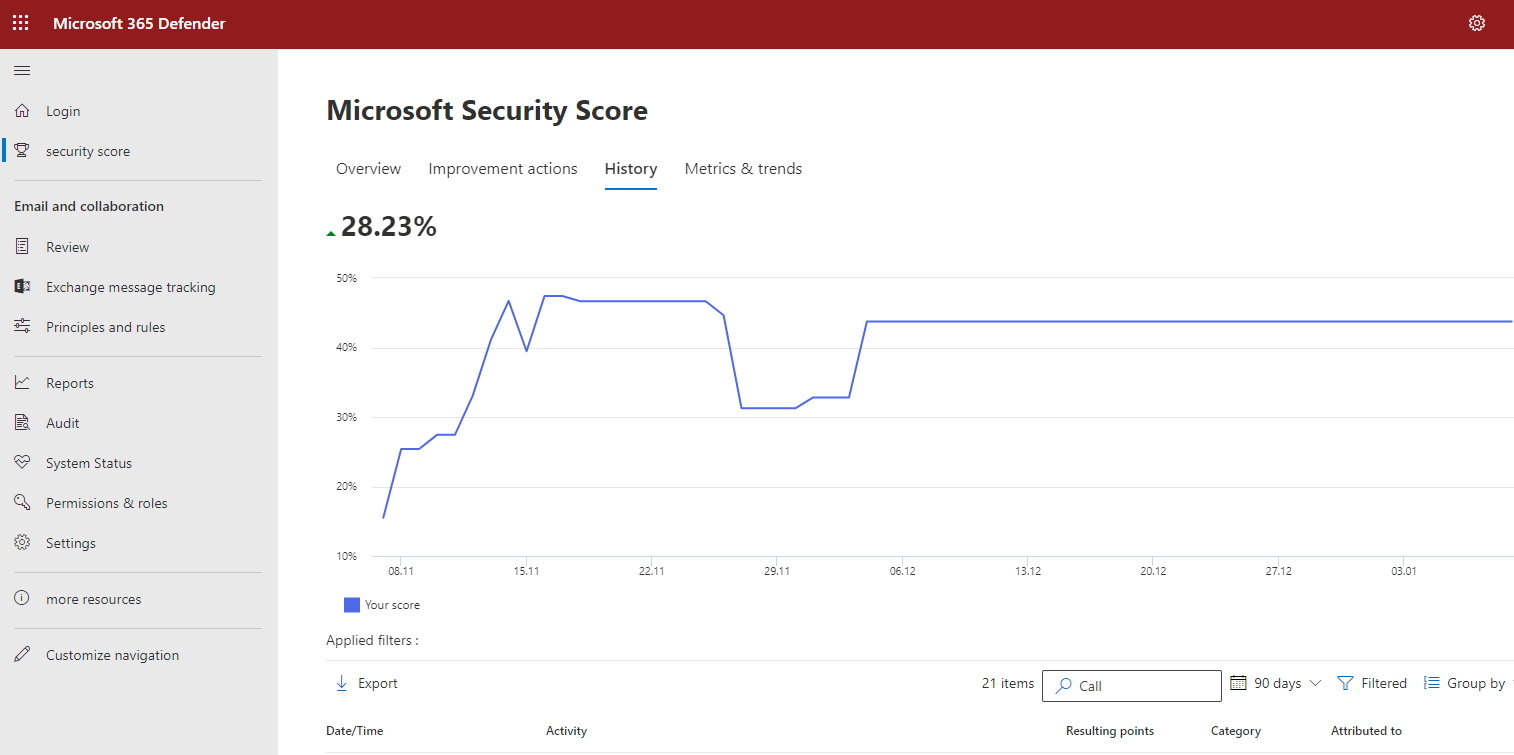Image resolution: width=1514 pixels, height=755 pixels.
Task: Click the Microsoft Security Score heading
Action: 487,110
